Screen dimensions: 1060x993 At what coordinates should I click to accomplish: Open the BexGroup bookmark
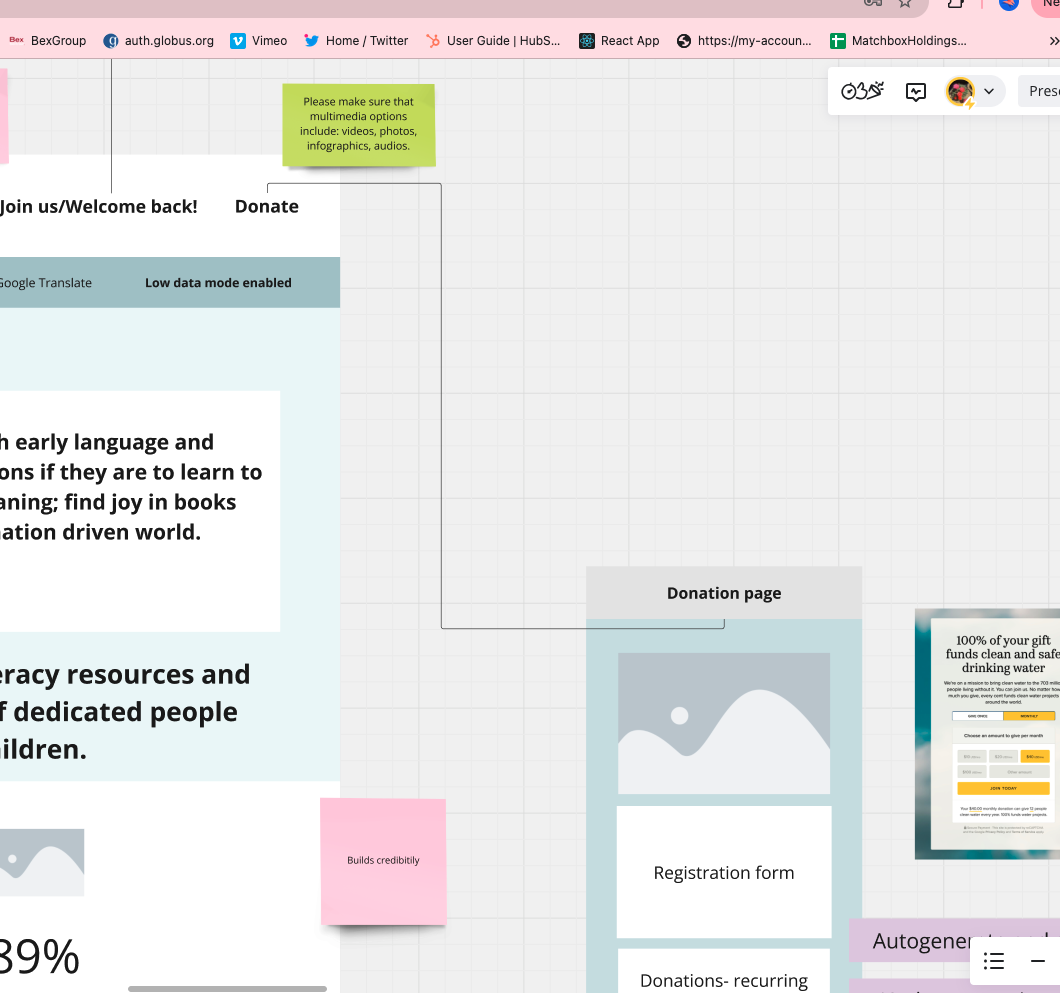click(x=48, y=41)
